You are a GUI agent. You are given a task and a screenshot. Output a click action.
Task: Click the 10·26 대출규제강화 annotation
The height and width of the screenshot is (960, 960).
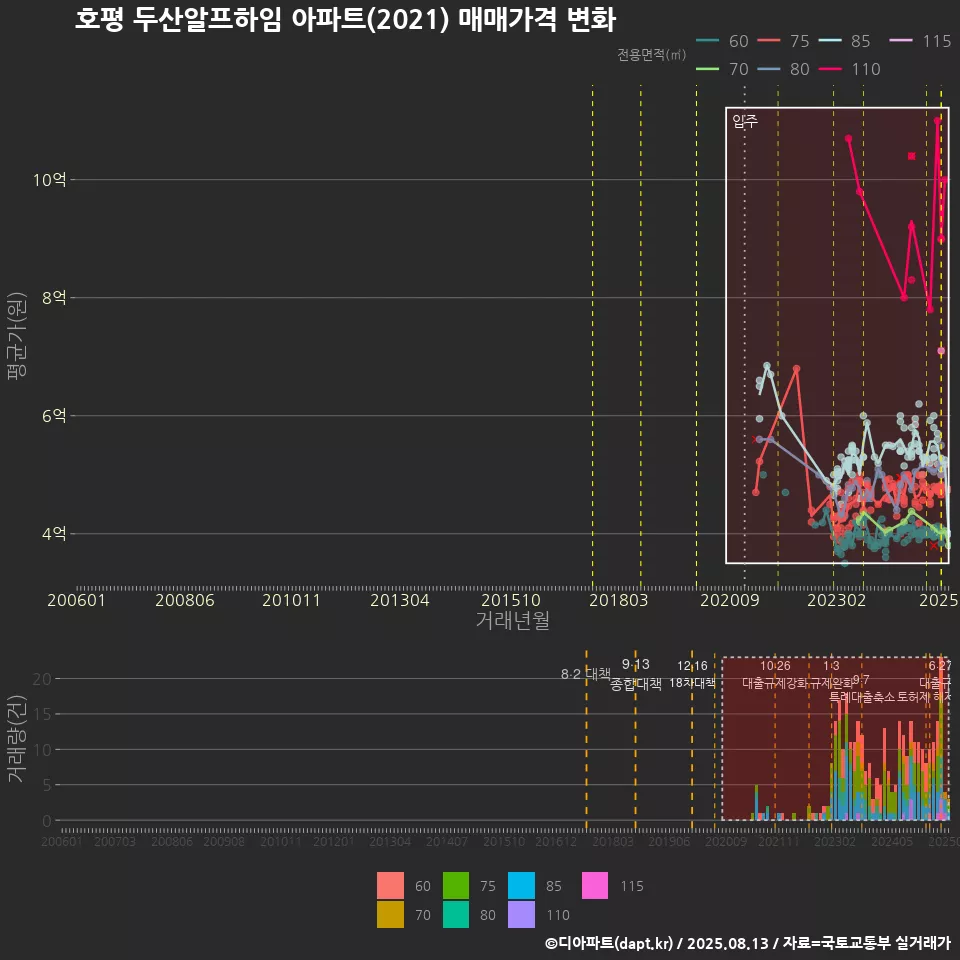pyautogui.click(x=775, y=675)
